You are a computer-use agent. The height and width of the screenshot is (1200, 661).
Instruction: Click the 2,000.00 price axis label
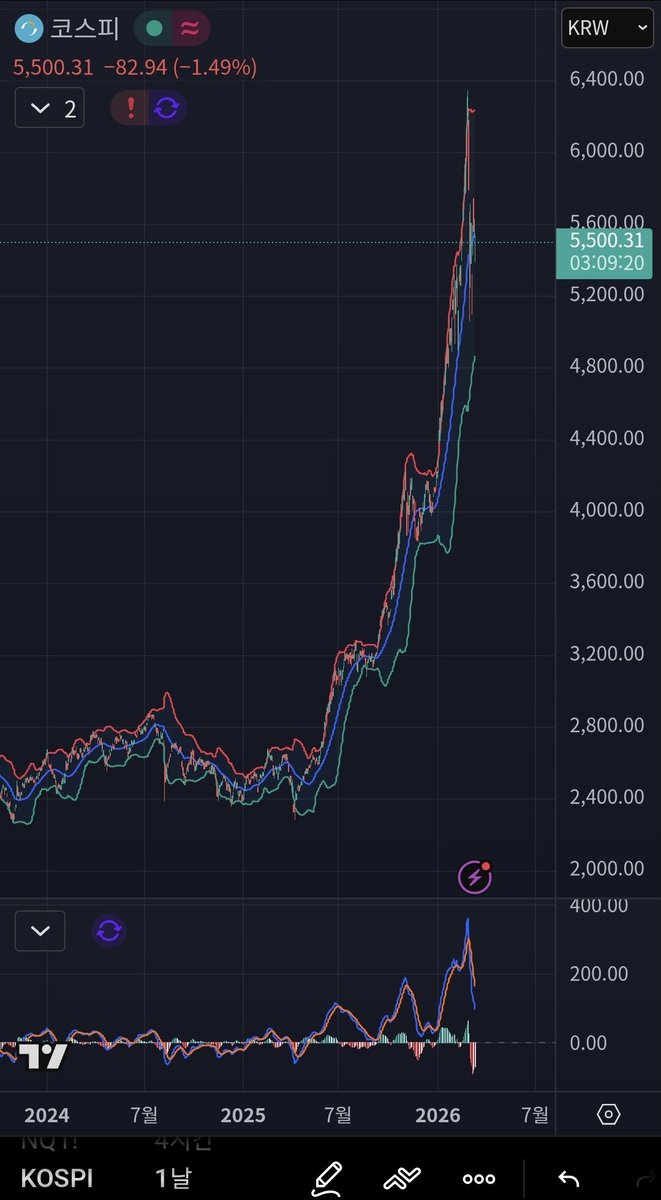[607, 869]
